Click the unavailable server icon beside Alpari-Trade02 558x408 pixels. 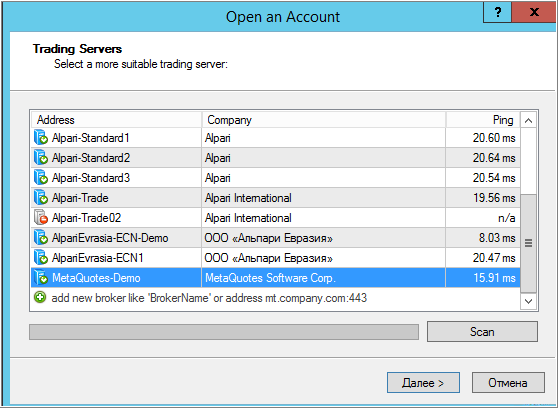[41, 218]
